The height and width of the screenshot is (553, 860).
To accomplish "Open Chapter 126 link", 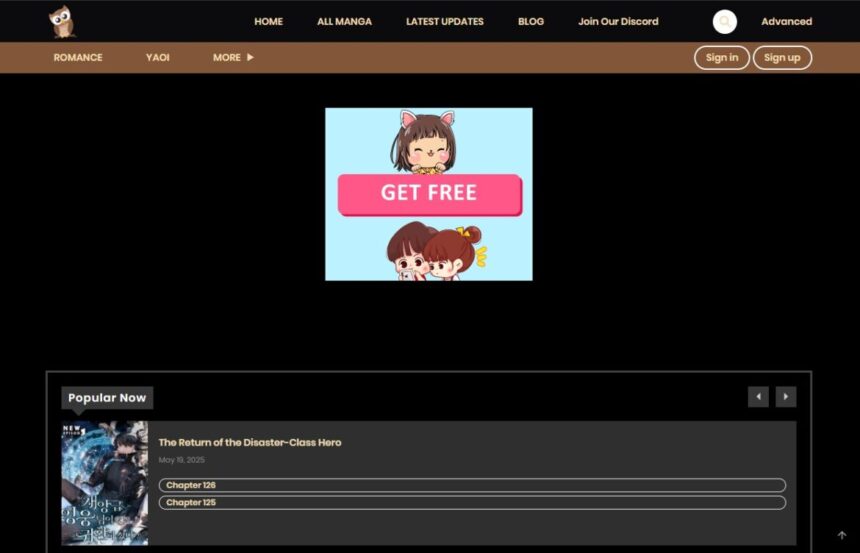I will [472, 485].
